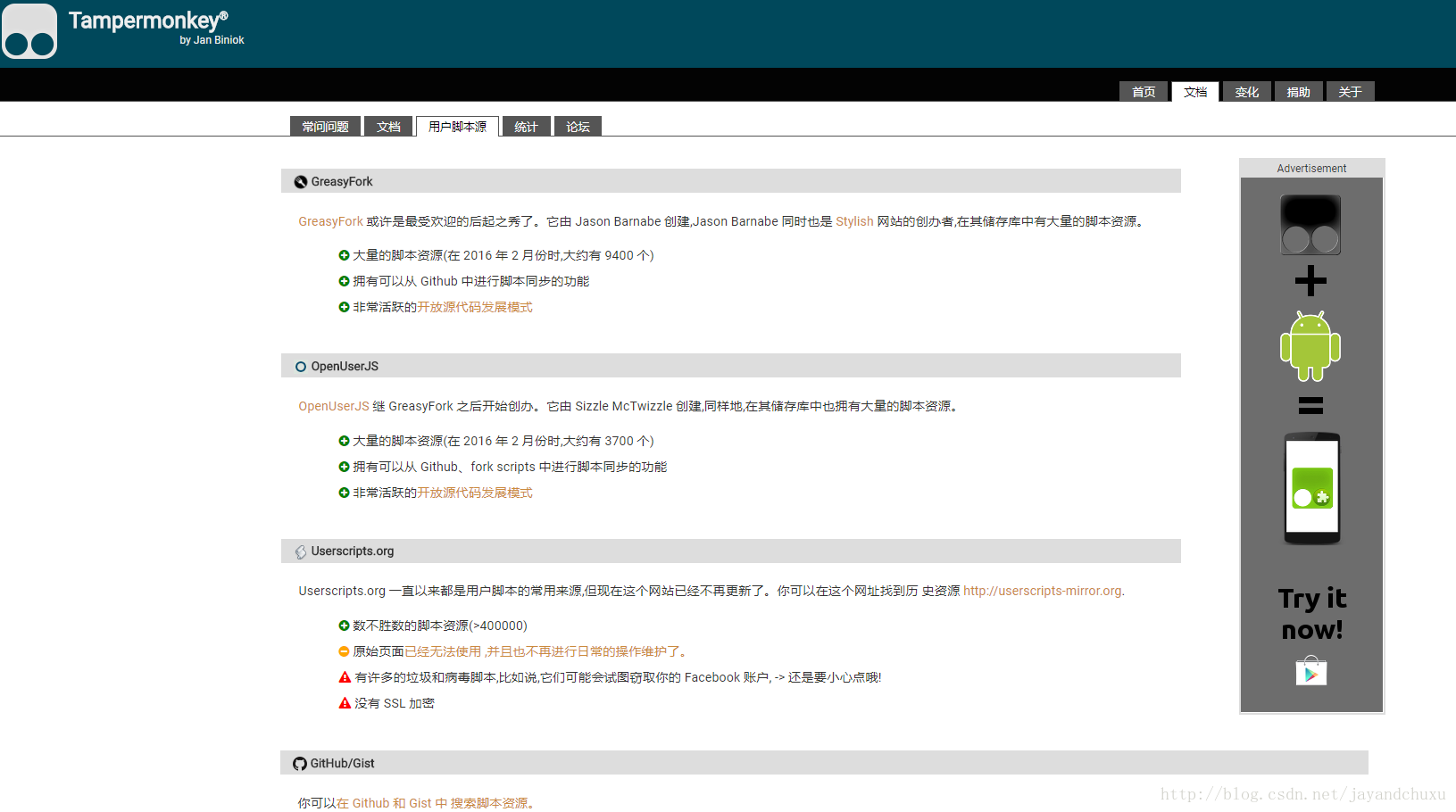Click the Userscripts.org section heading

point(353,551)
